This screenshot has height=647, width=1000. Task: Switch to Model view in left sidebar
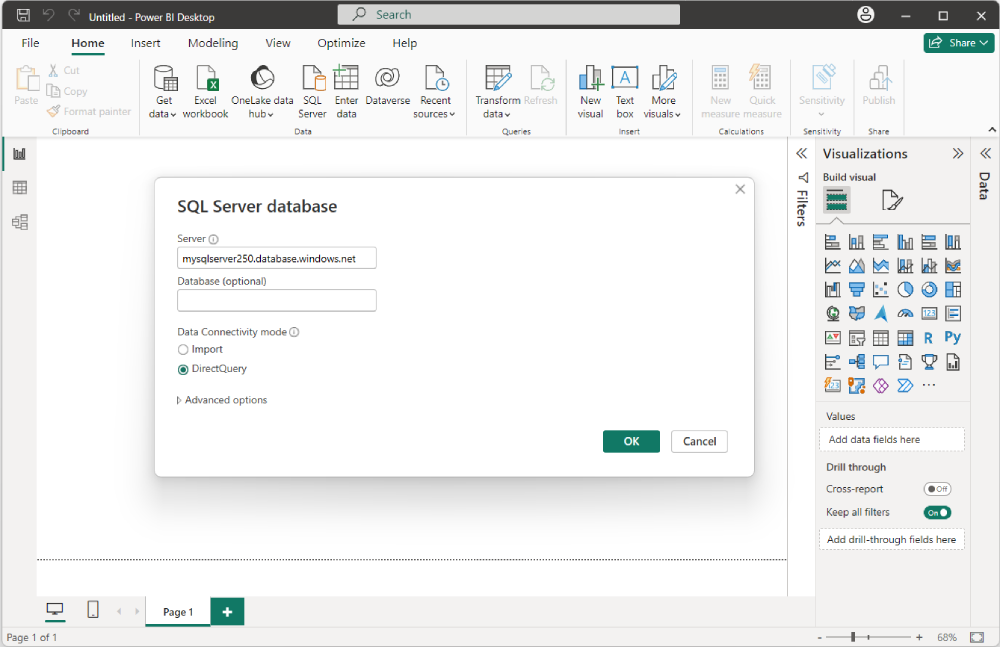pos(20,222)
